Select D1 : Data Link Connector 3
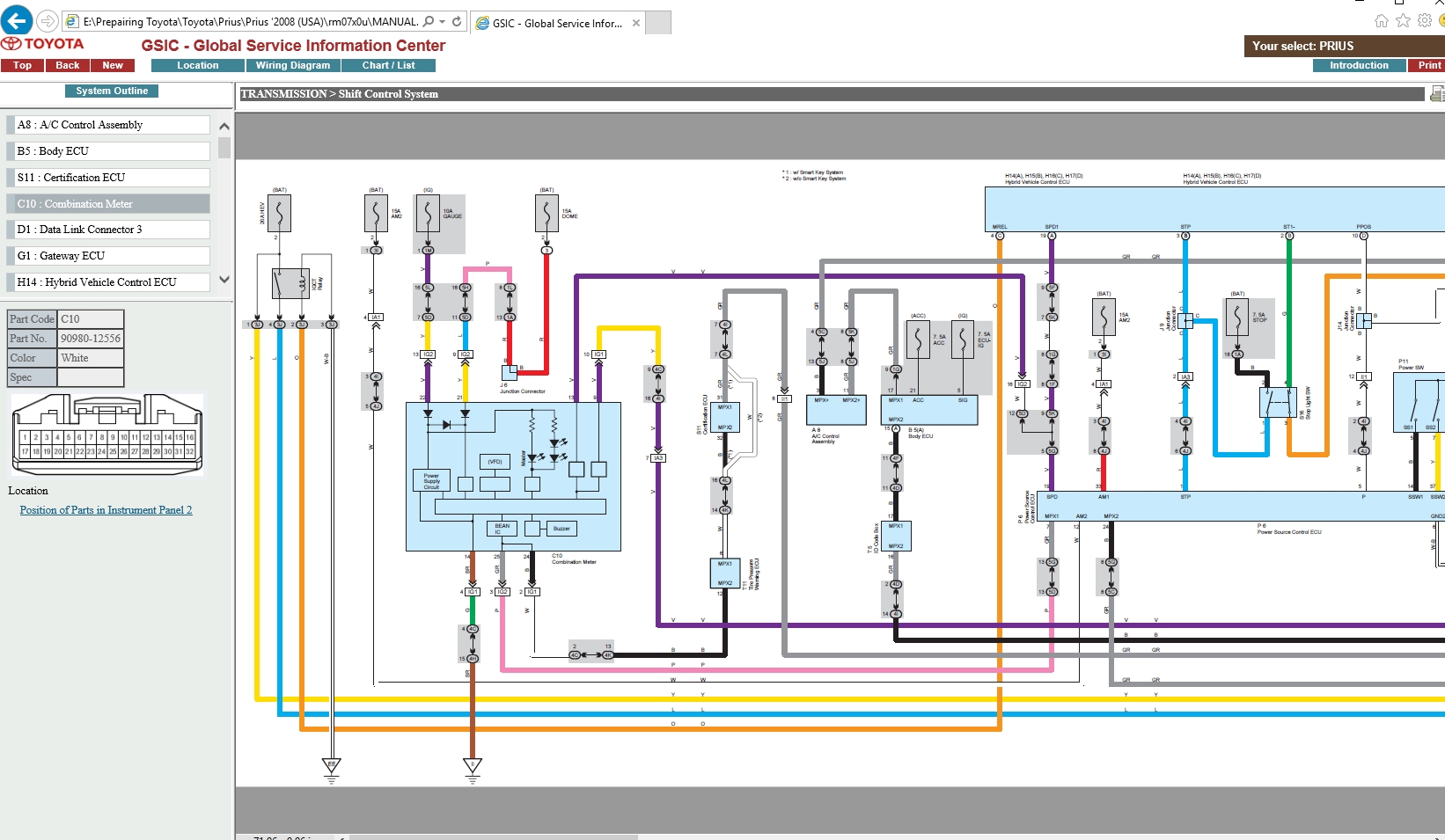 pos(108,230)
